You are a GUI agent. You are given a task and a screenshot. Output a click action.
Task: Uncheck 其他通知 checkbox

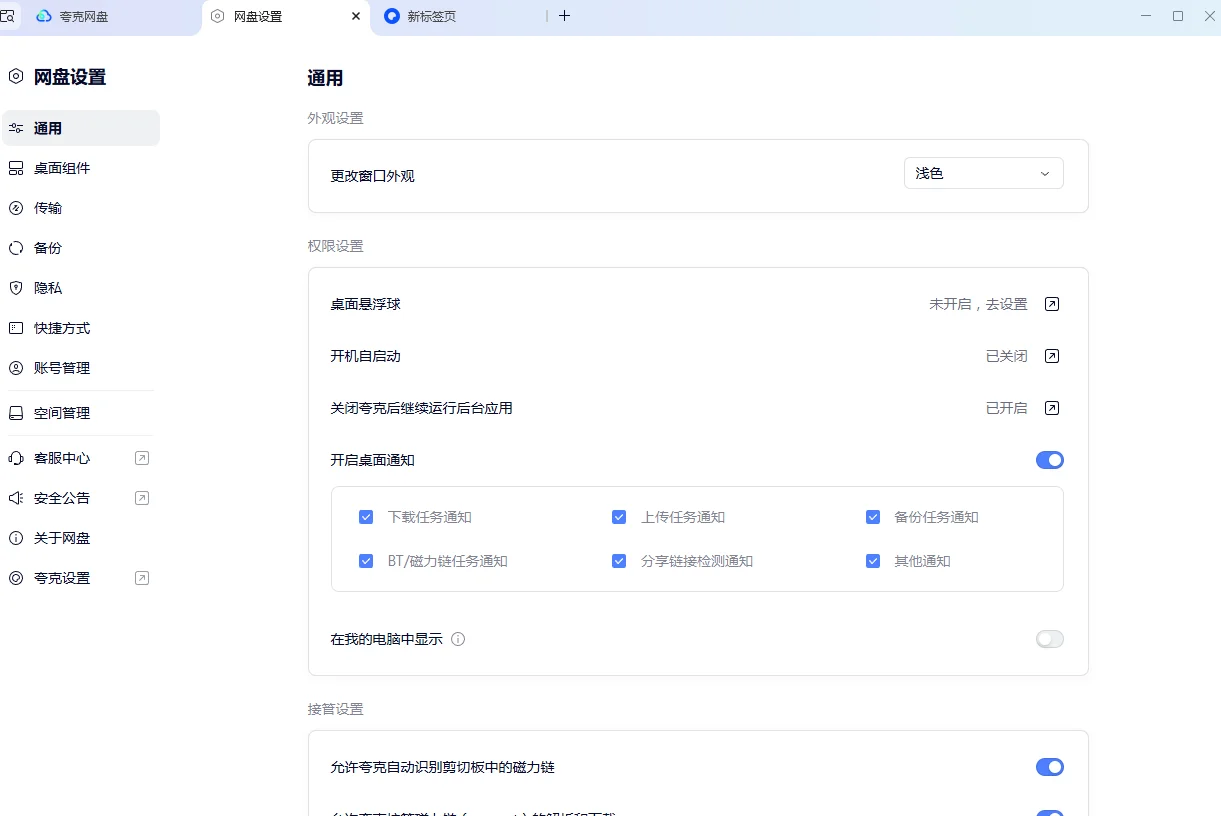coord(873,561)
